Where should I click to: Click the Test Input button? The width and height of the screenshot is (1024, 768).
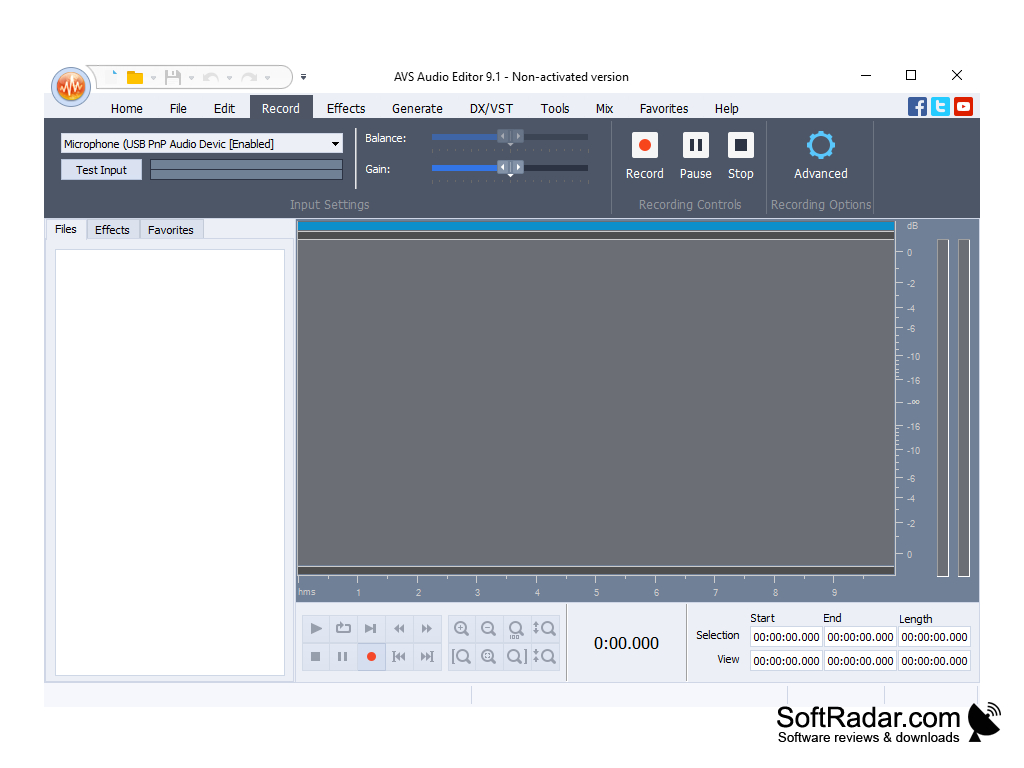pos(101,169)
